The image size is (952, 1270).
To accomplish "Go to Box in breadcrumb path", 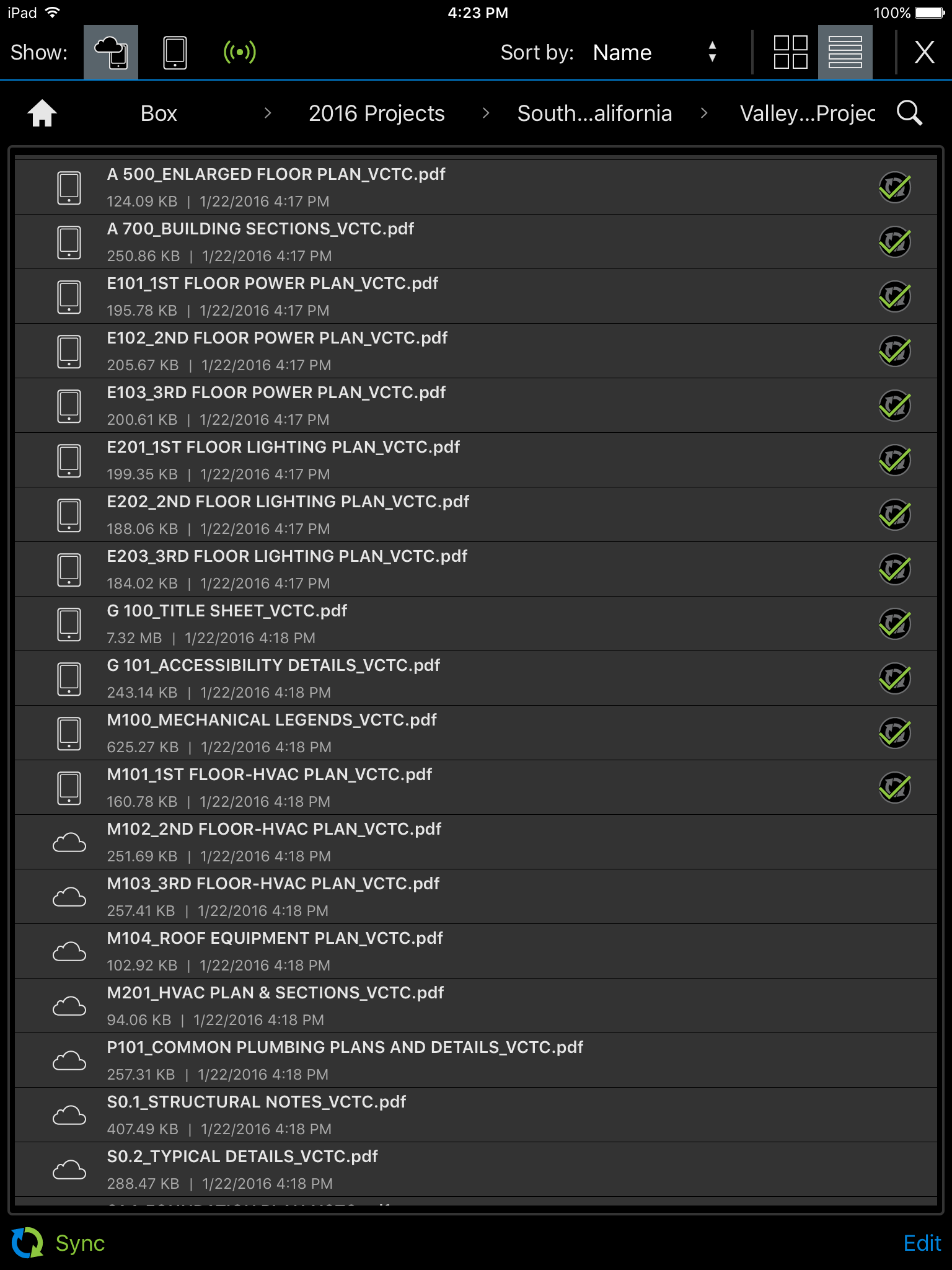I will click(x=159, y=113).
